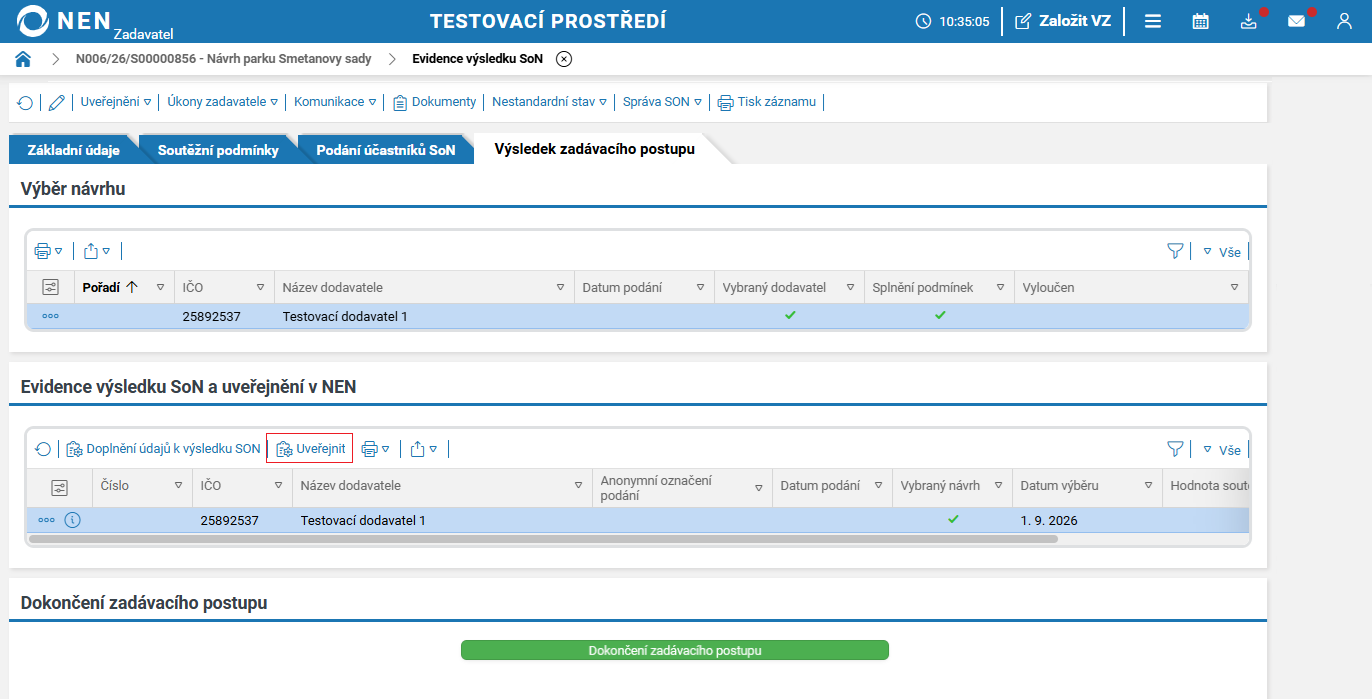Image resolution: width=1372 pixels, height=699 pixels.
Task: Click the date cell 1. 9. 2026
Action: point(1049,521)
